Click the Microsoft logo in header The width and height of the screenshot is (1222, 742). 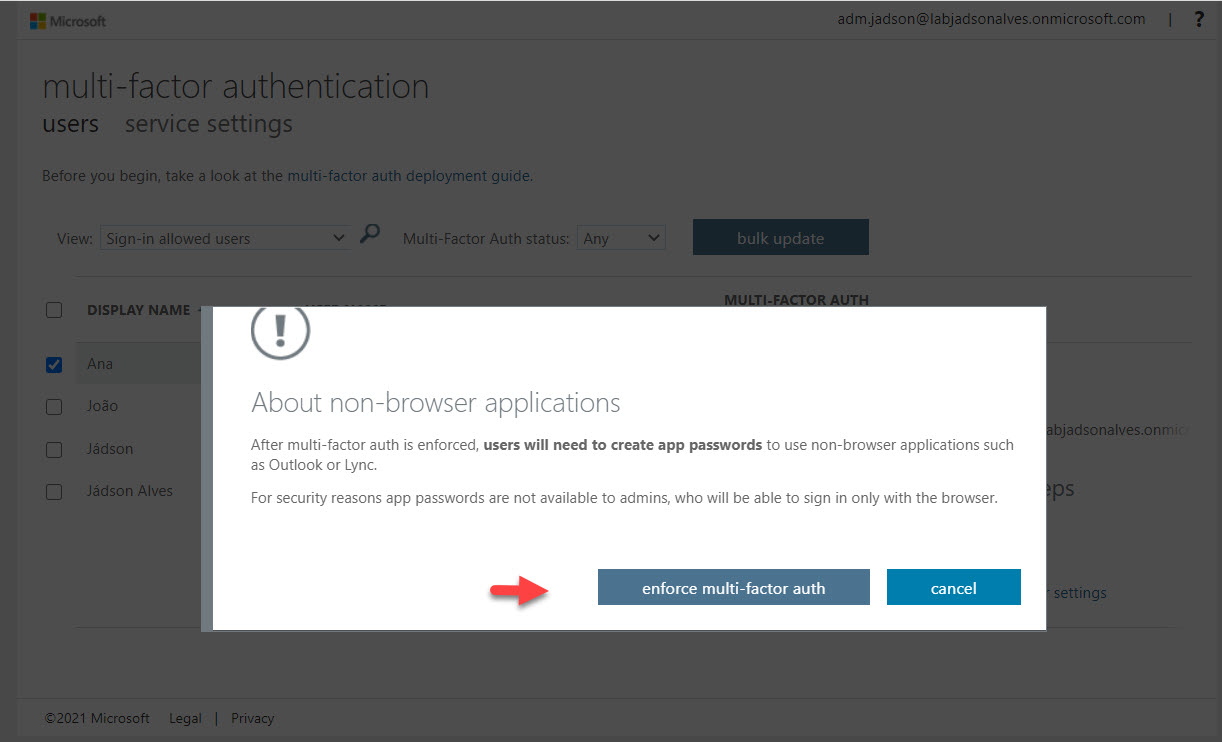(67, 20)
